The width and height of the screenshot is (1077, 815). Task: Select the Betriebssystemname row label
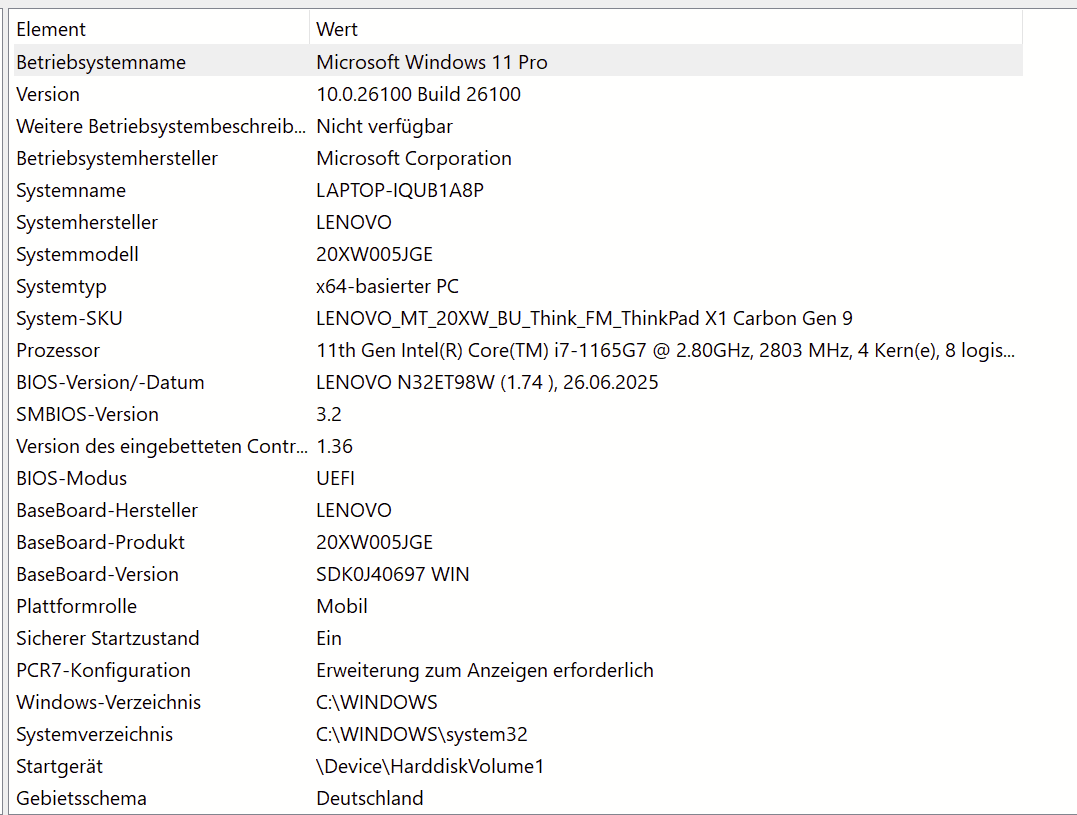pyautogui.click(x=101, y=62)
